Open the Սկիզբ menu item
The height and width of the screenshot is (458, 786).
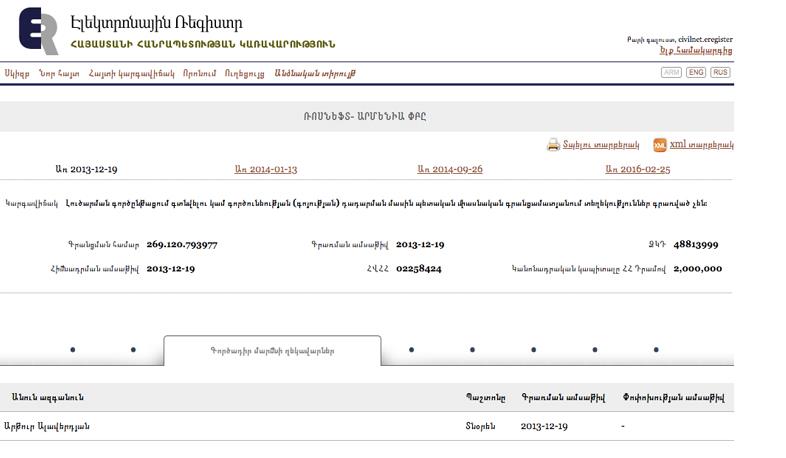point(16,74)
